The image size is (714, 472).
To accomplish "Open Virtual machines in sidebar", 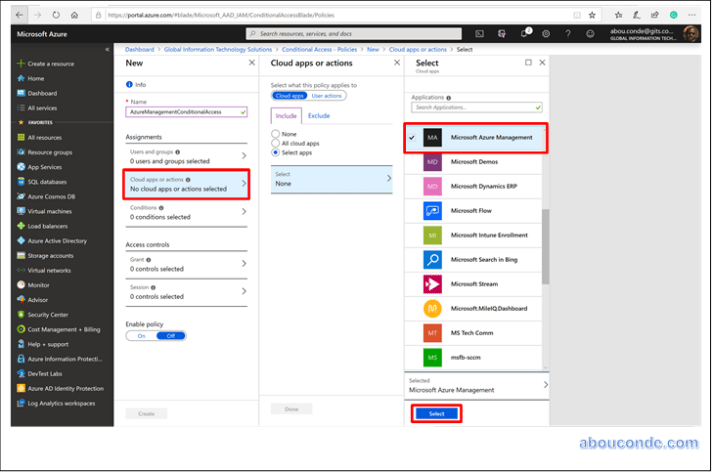I will click(49, 211).
